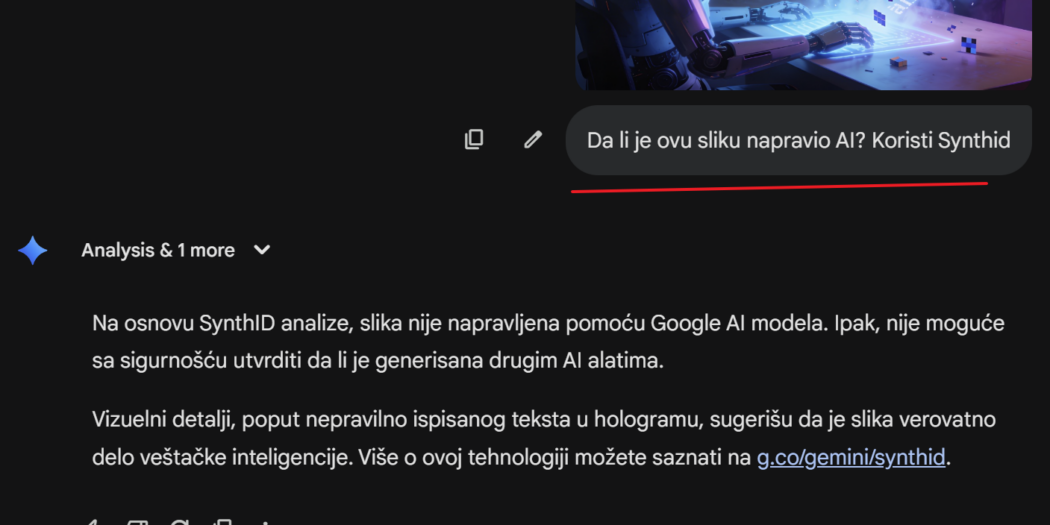This screenshot has width=1050, height=525.
Task: Edit the prompt using the pencil icon
Action: [532, 139]
